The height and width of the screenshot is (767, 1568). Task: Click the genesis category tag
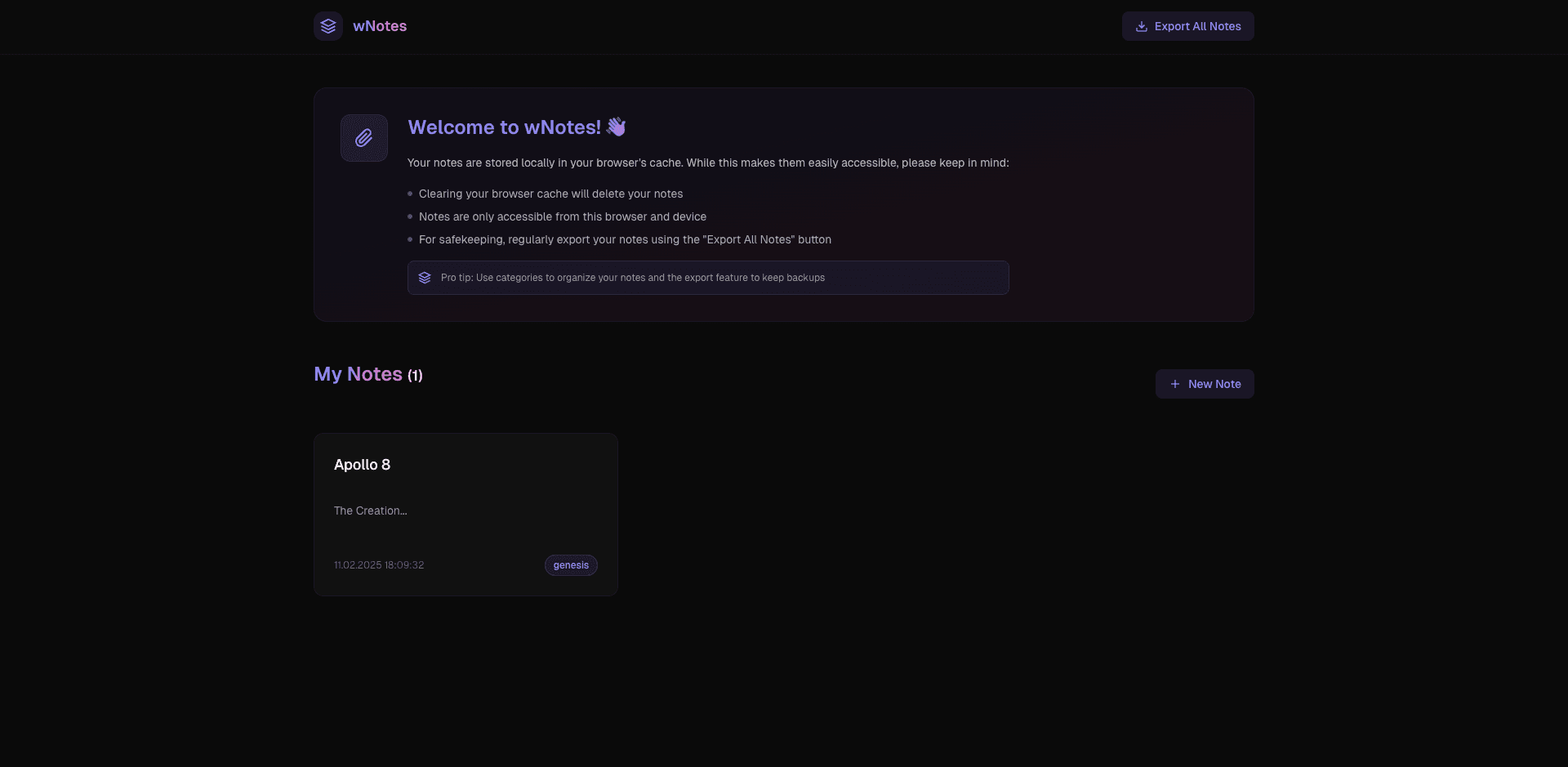pos(571,565)
